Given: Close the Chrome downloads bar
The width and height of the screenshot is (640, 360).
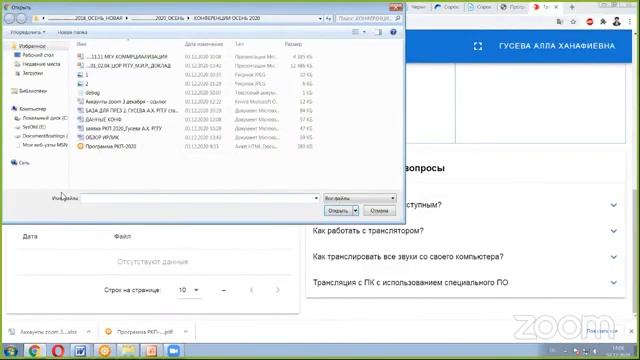Looking at the screenshot, I should 631,331.
